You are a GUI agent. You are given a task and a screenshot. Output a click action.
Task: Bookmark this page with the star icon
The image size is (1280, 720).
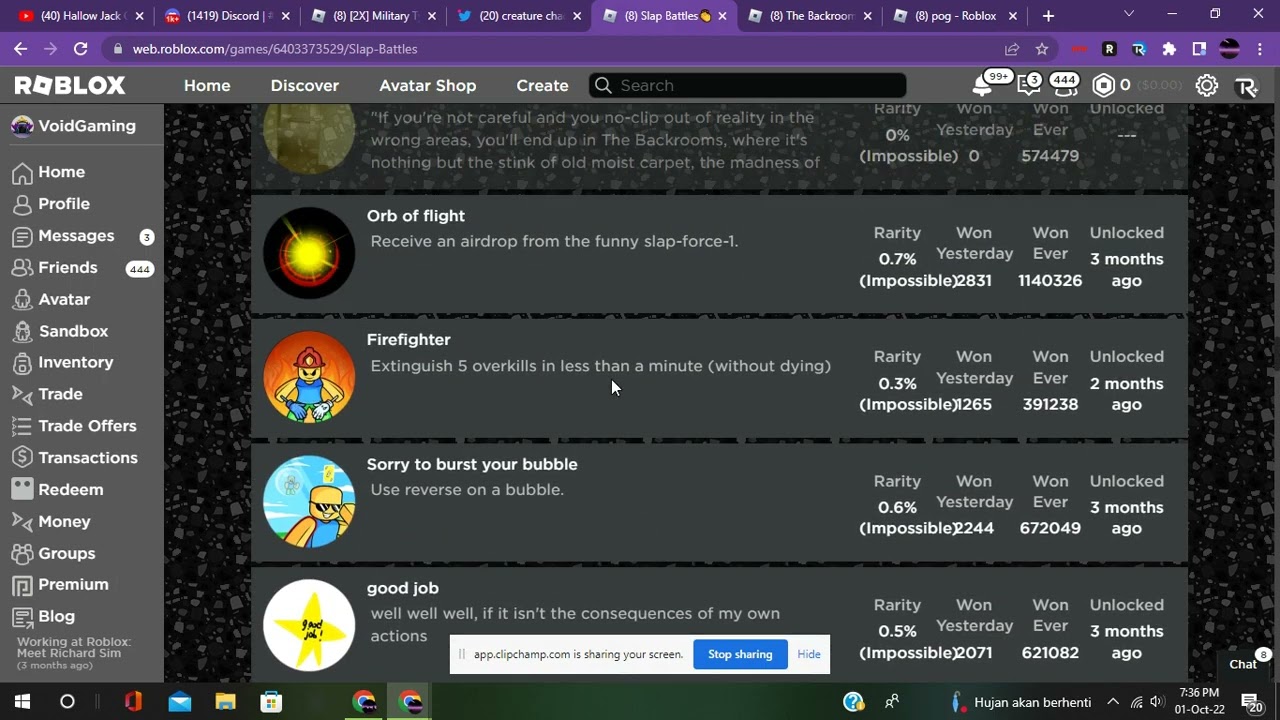[x=1042, y=49]
